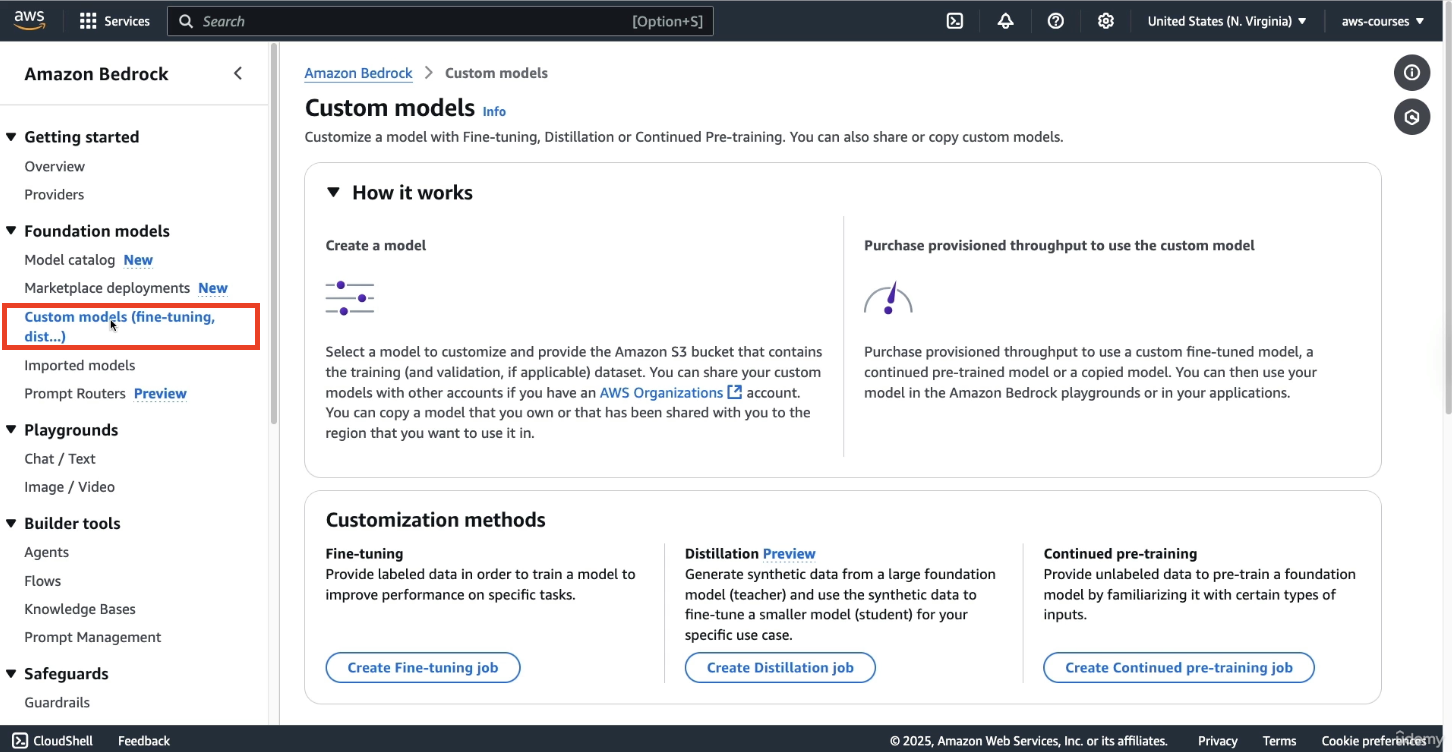
Task: Open the Terms footer link
Action: point(1280,741)
